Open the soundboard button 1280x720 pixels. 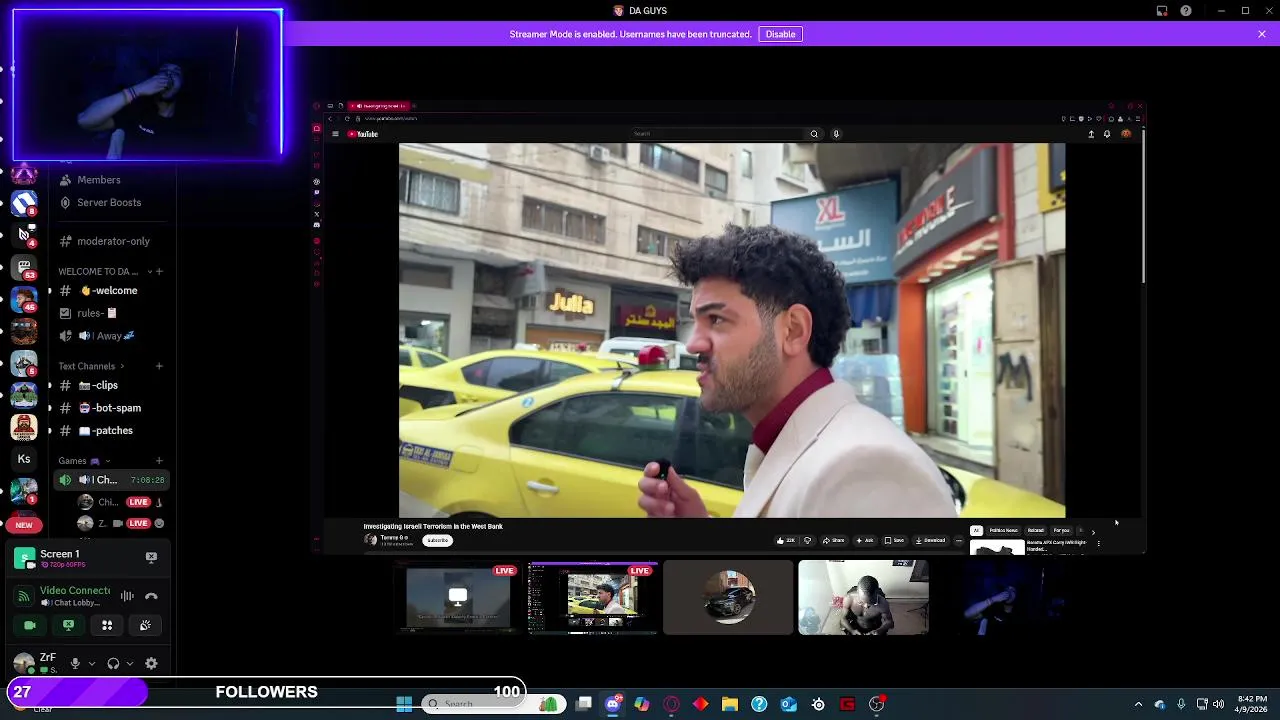pyautogui.click(x=145, y=625)
